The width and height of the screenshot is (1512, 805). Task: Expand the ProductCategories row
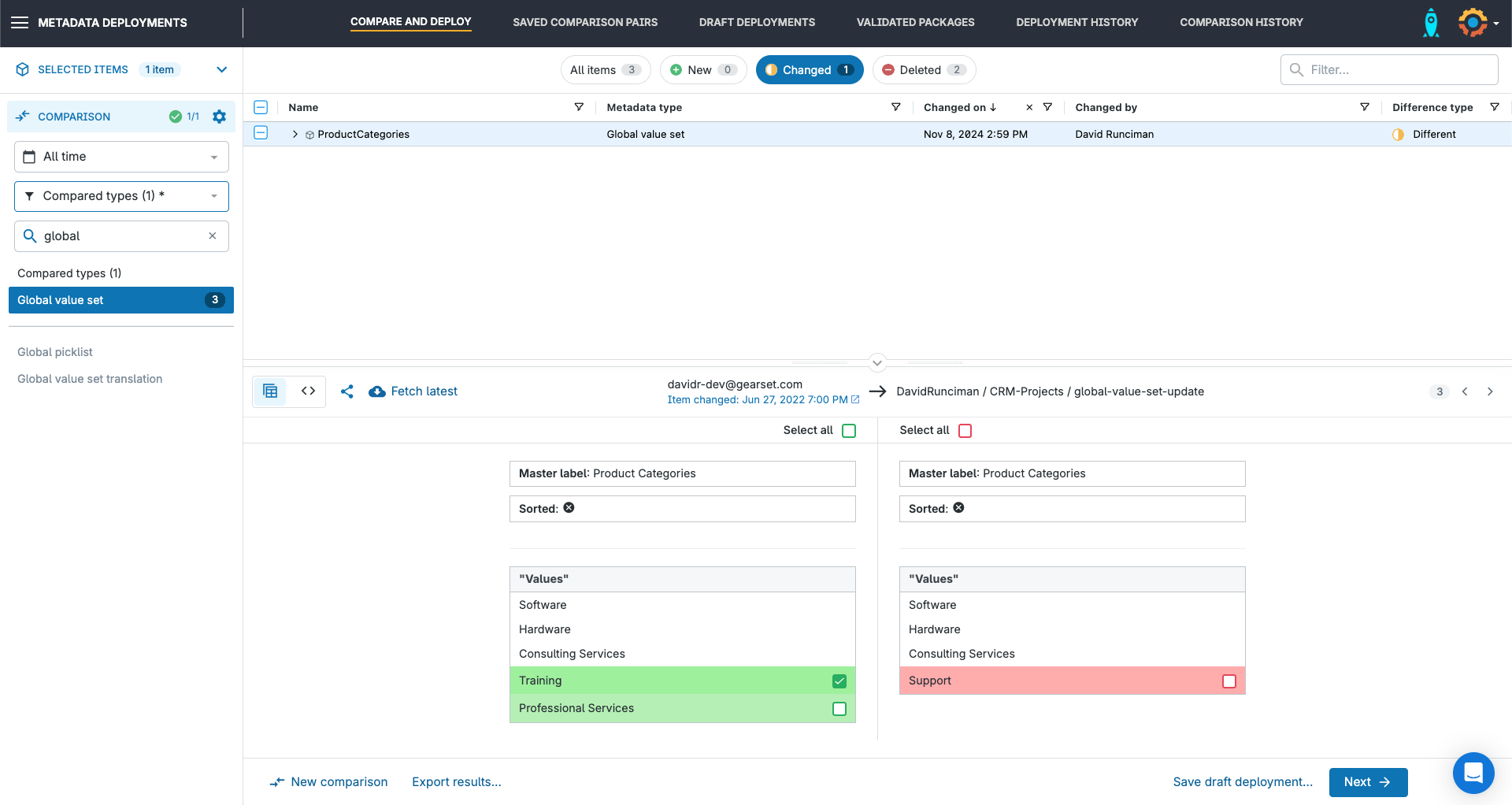click(x=295, y=134)
